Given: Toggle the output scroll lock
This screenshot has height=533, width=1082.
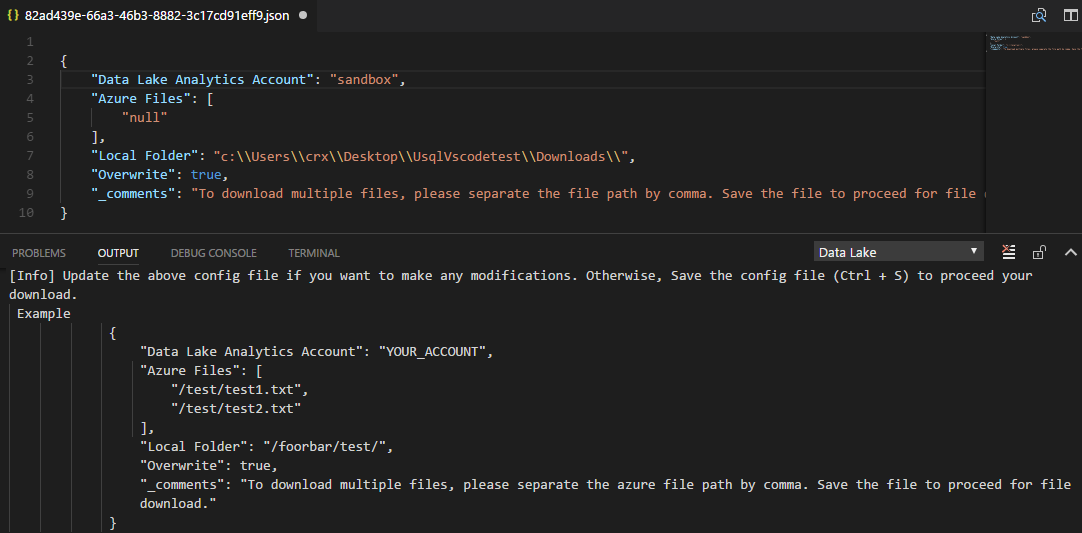Looking at the screenshot, I should [x=1039, y=253].
